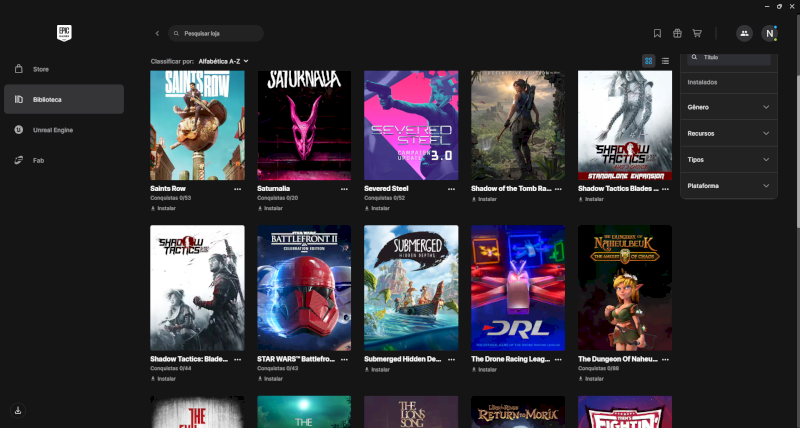Viewport: 800px width, 428px height.
Task: Open the downloads icon at bottom left
Action: pos(18,410)
